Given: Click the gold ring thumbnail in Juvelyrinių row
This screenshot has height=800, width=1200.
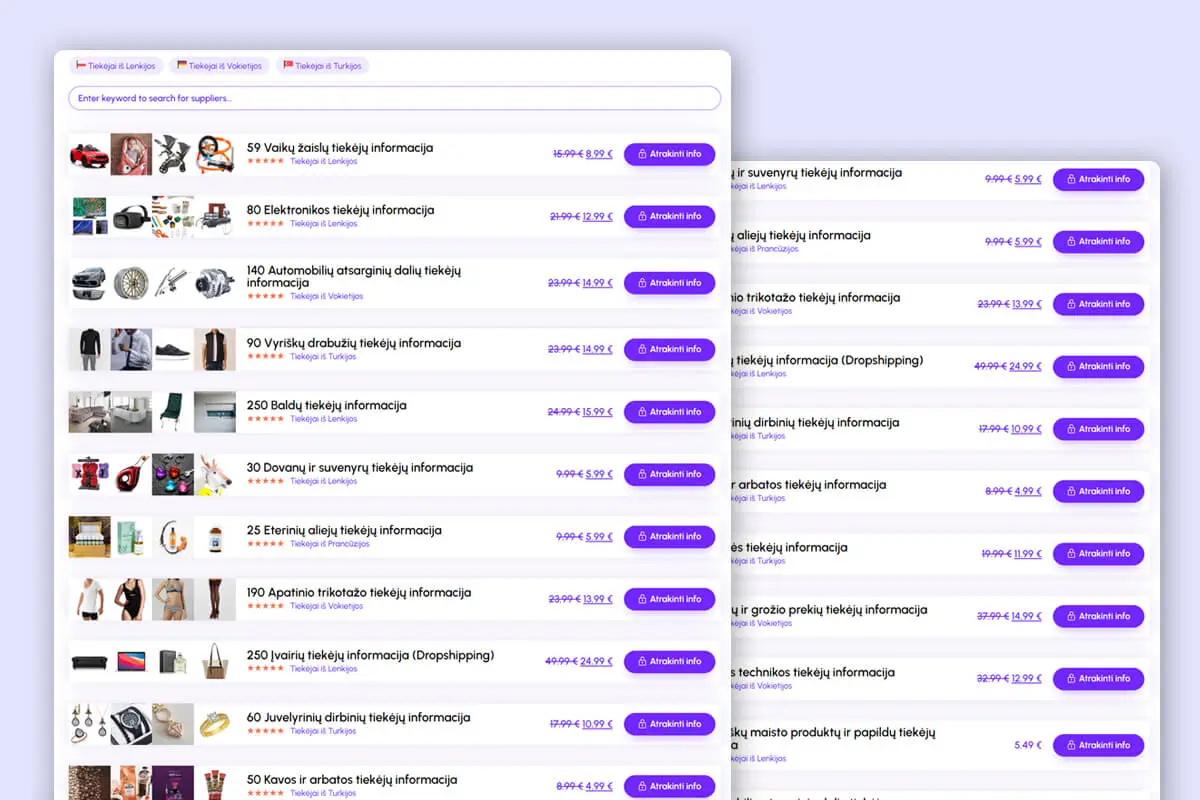Looking at the screenshot, I should [215, 724].
